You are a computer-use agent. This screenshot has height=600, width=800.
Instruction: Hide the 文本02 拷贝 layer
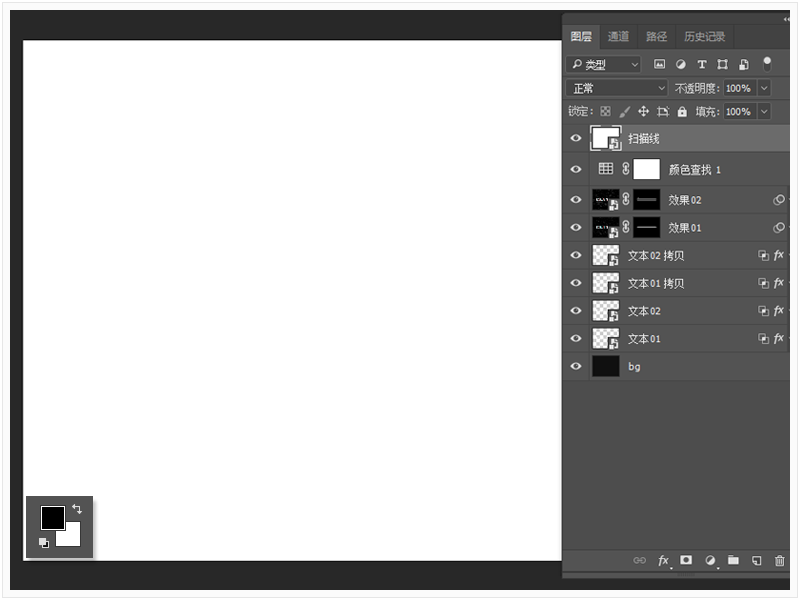click(x=576, y=255)
